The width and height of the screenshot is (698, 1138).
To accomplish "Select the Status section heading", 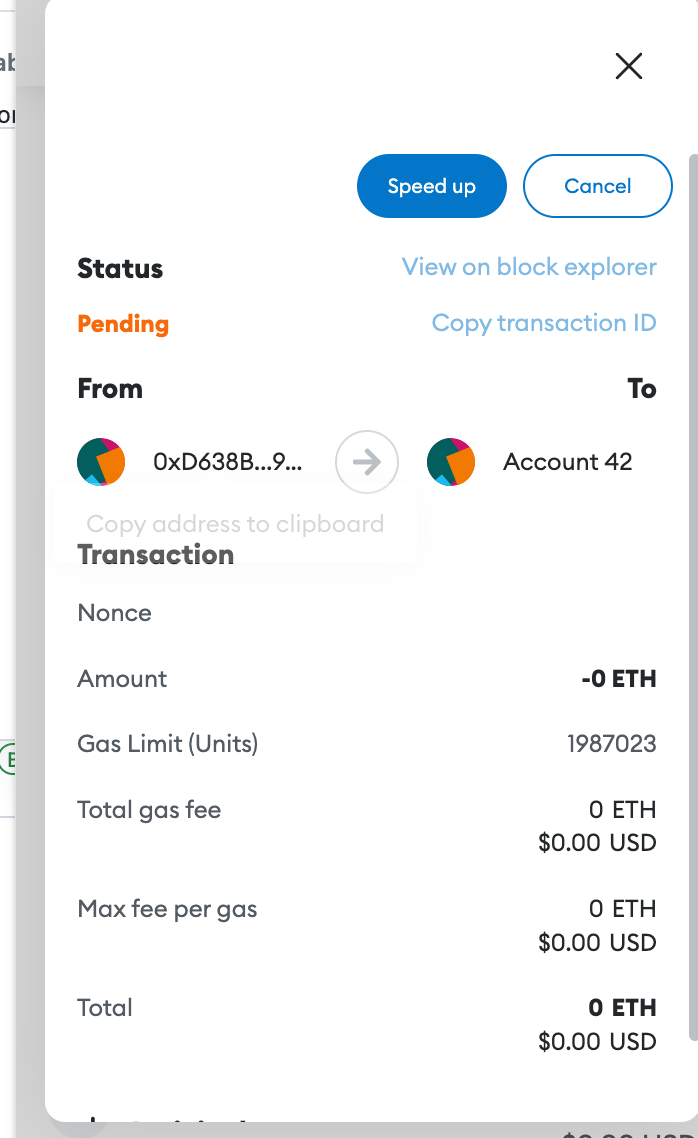I will coord(120,268).
